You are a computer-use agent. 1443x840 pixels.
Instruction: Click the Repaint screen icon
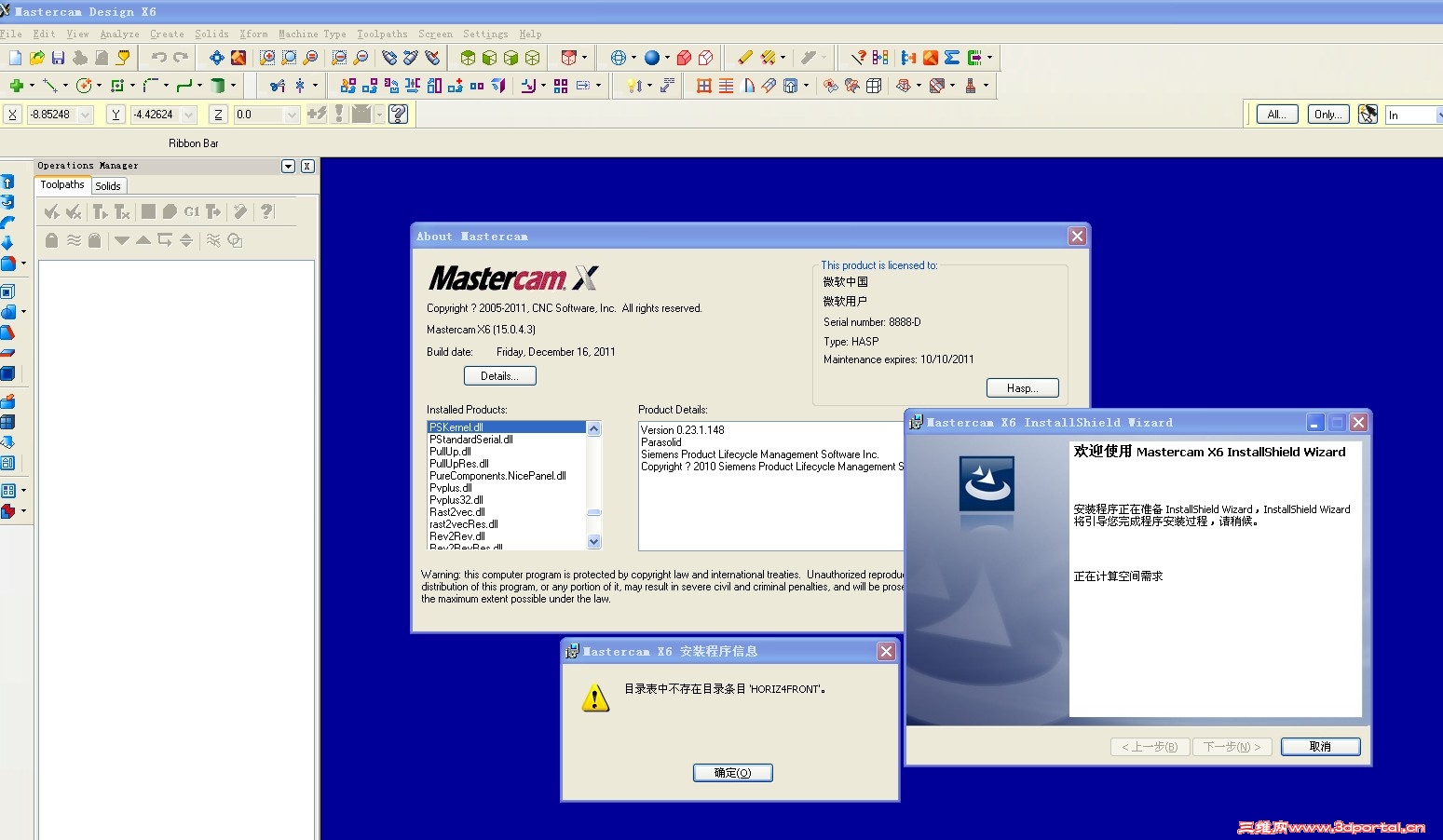click(238, 58)
